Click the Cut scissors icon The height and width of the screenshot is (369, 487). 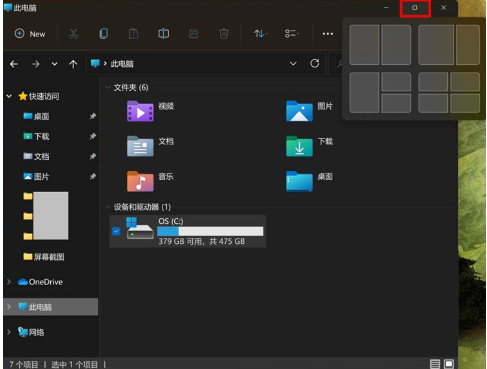73,34
